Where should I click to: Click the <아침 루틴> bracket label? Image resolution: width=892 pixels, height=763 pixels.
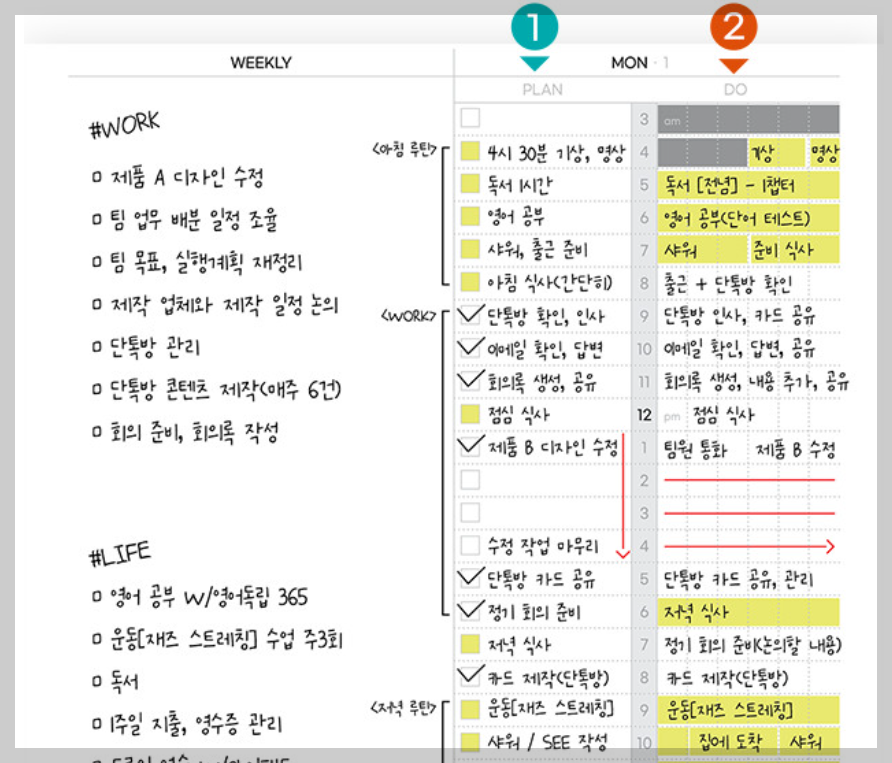click(404, 150)
